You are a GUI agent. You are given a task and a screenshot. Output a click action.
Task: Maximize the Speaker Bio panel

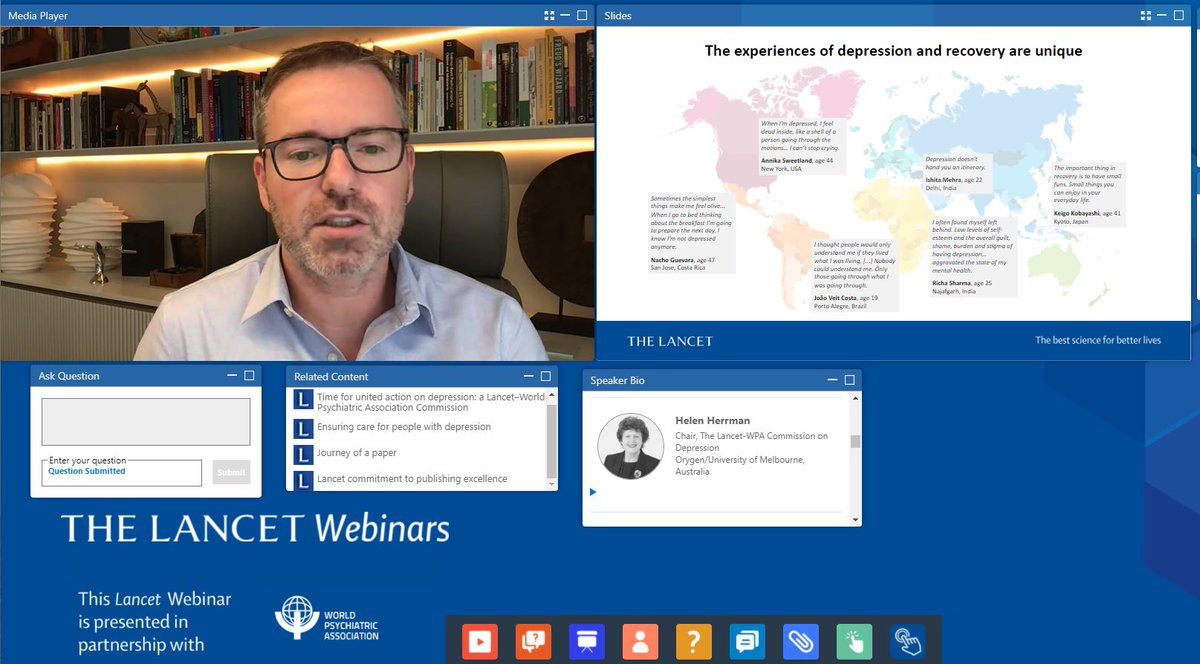click(x=849, y=380)
